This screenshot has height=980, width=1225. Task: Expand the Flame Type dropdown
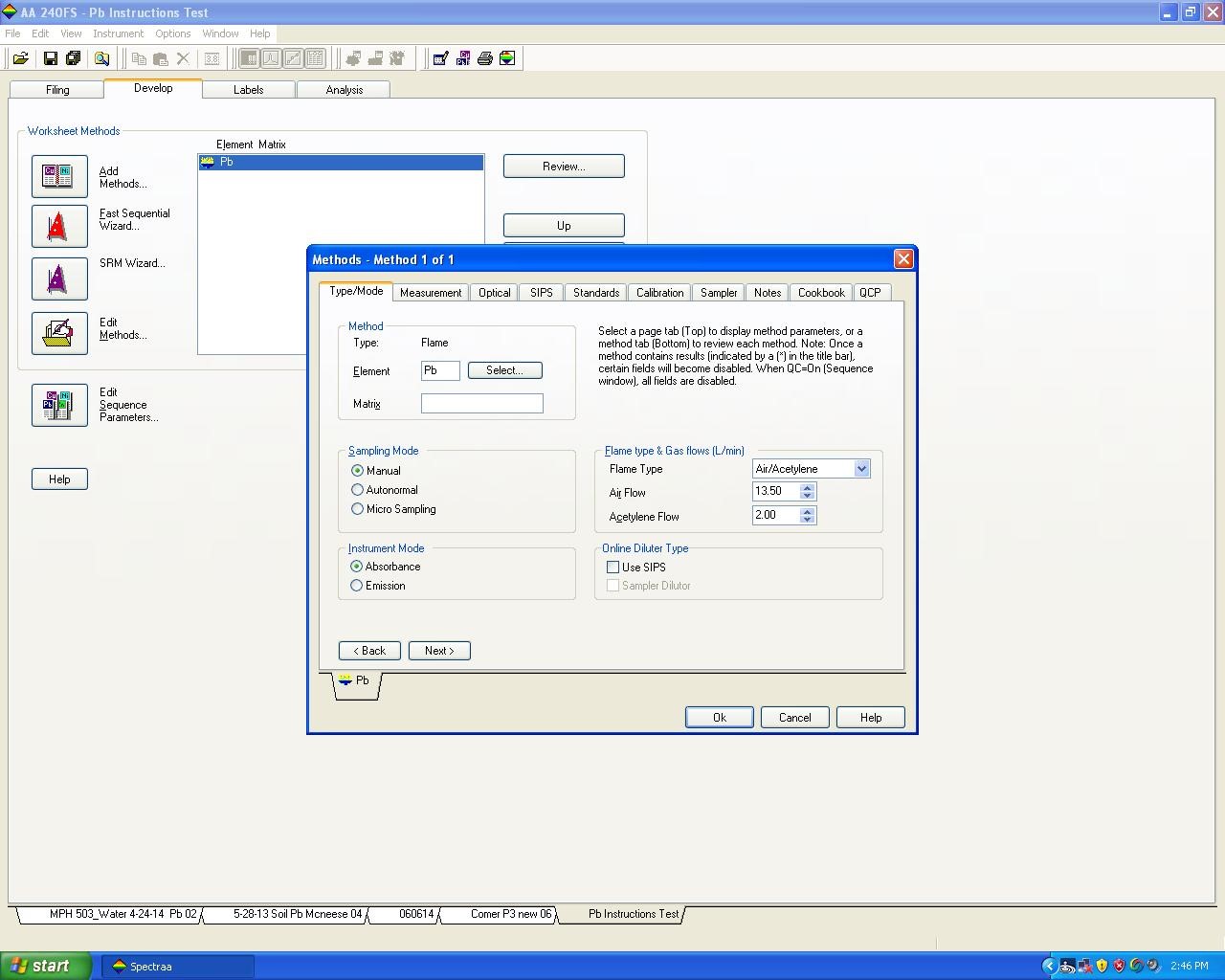pyautogui.click(x=861, y=469)
